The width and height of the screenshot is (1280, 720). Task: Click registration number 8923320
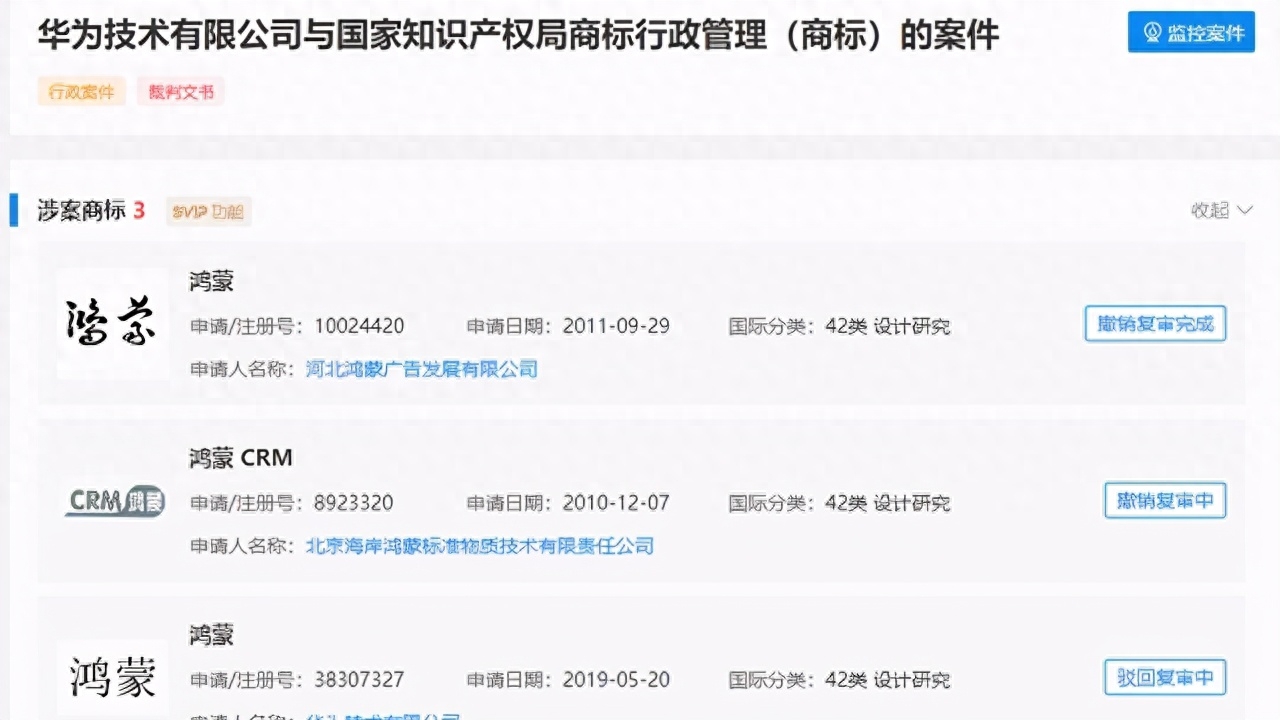[x=354, y=503]
